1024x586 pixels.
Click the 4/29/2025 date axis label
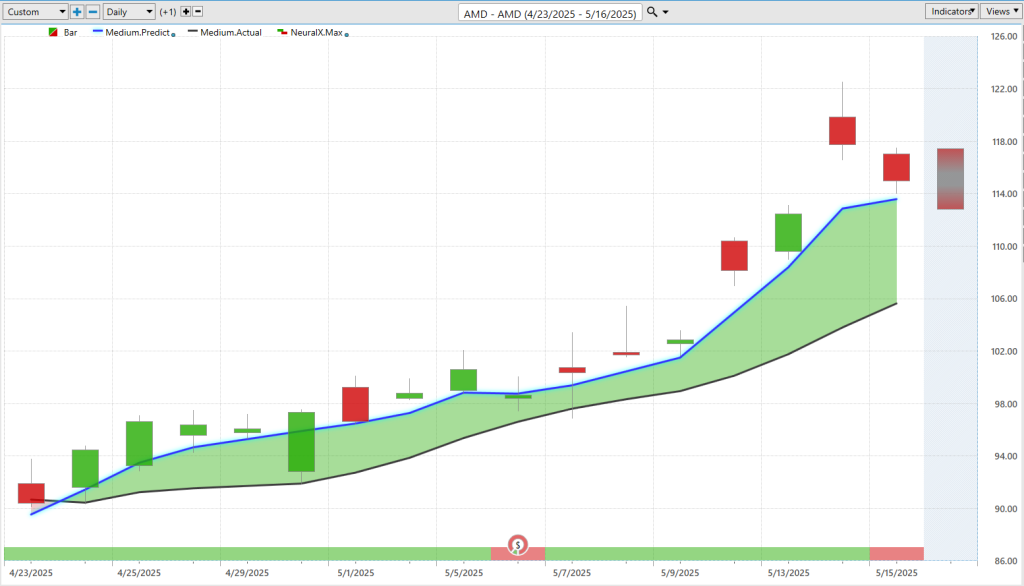click(247, 573)
